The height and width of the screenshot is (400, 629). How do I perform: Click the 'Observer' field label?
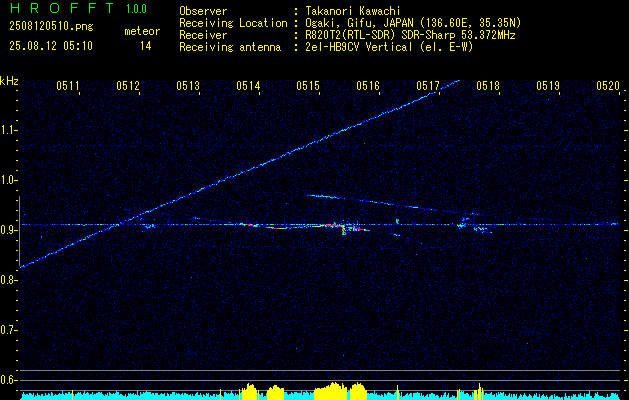click(203, 11)
